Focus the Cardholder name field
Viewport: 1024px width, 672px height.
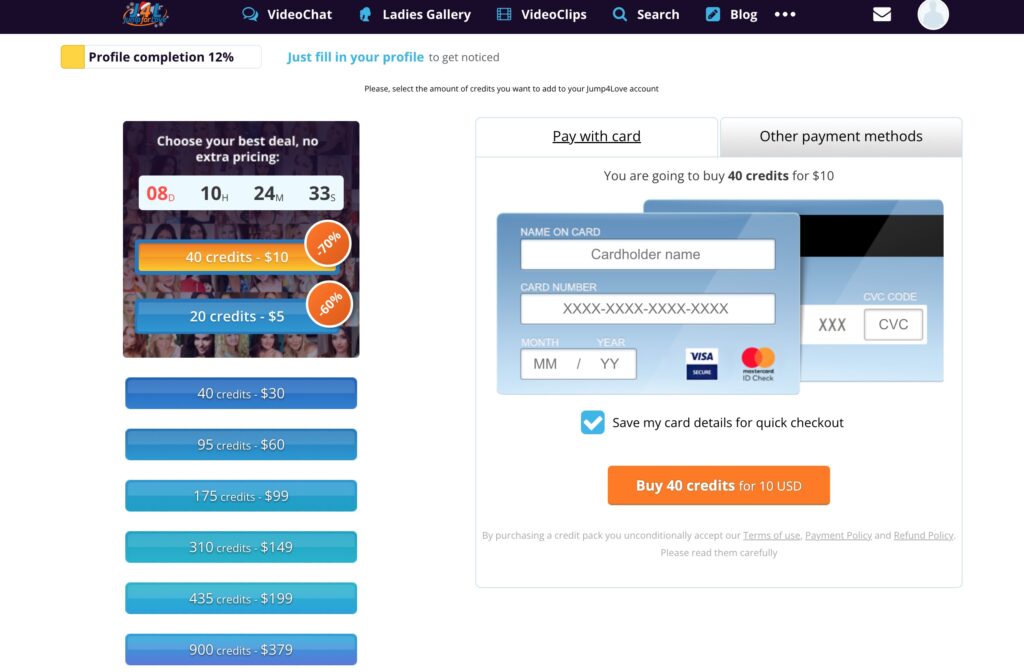click(647, 255)
